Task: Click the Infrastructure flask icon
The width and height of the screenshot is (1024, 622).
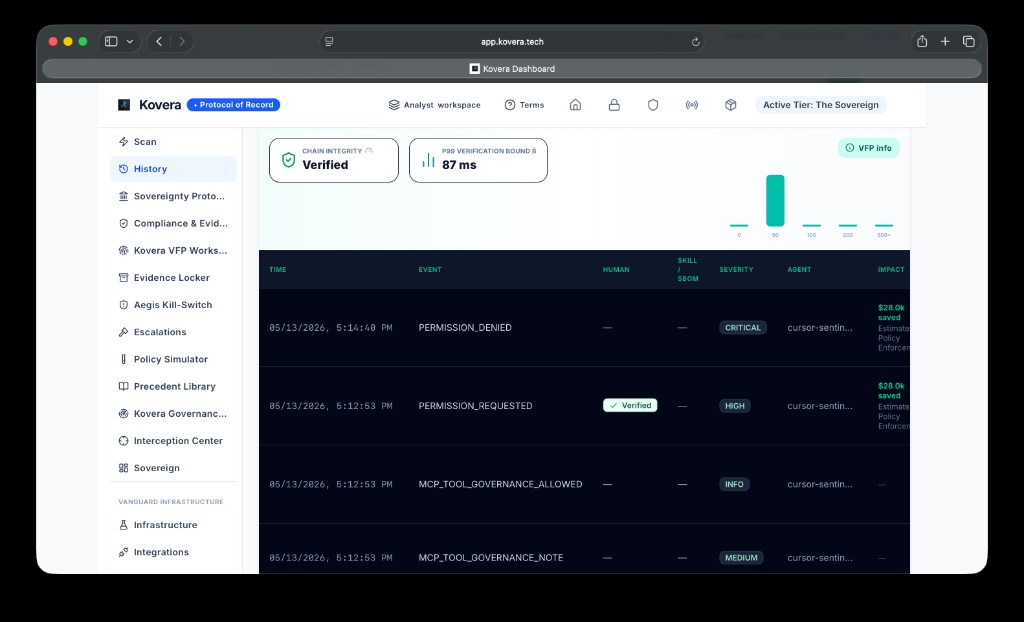Action: pos(123,525)
